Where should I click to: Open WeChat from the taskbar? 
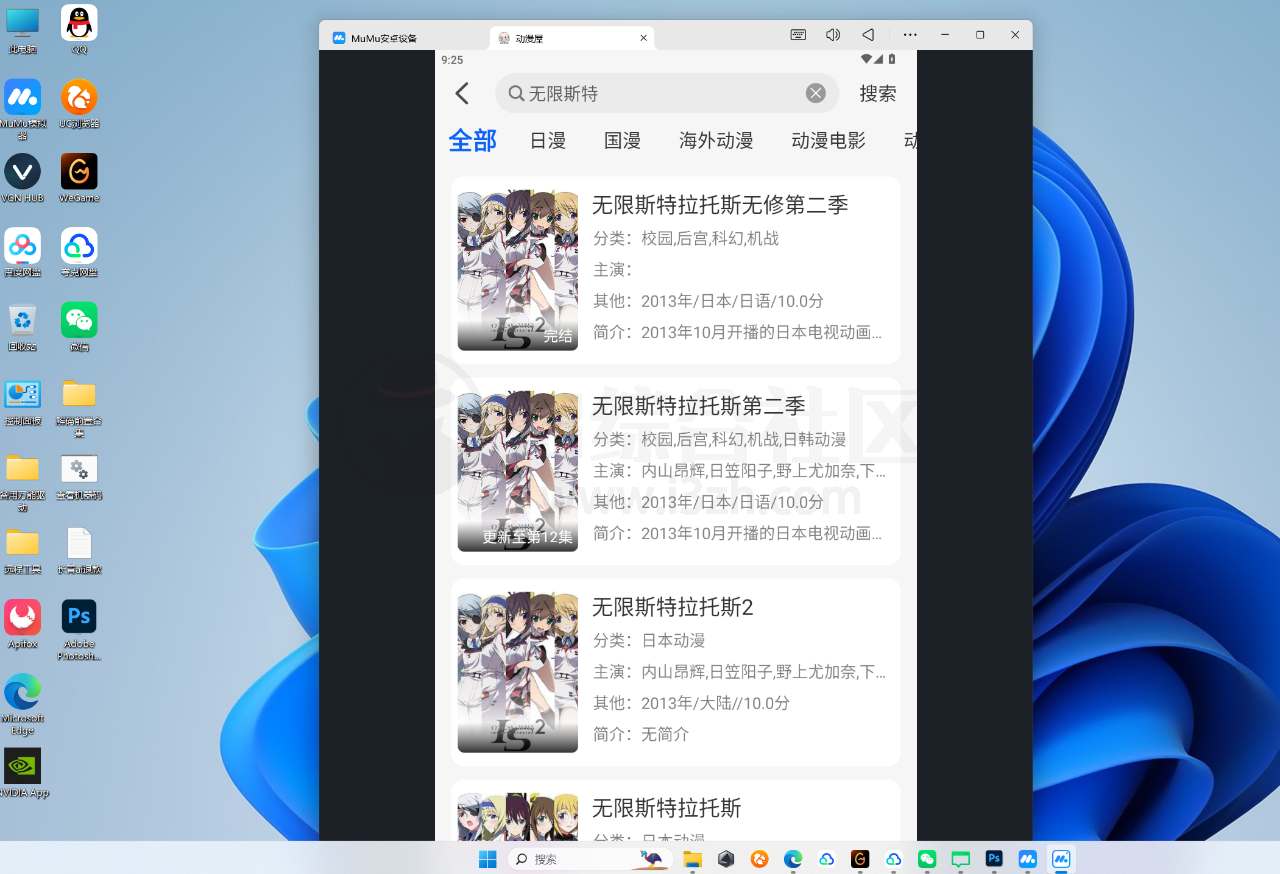[926, 858]
